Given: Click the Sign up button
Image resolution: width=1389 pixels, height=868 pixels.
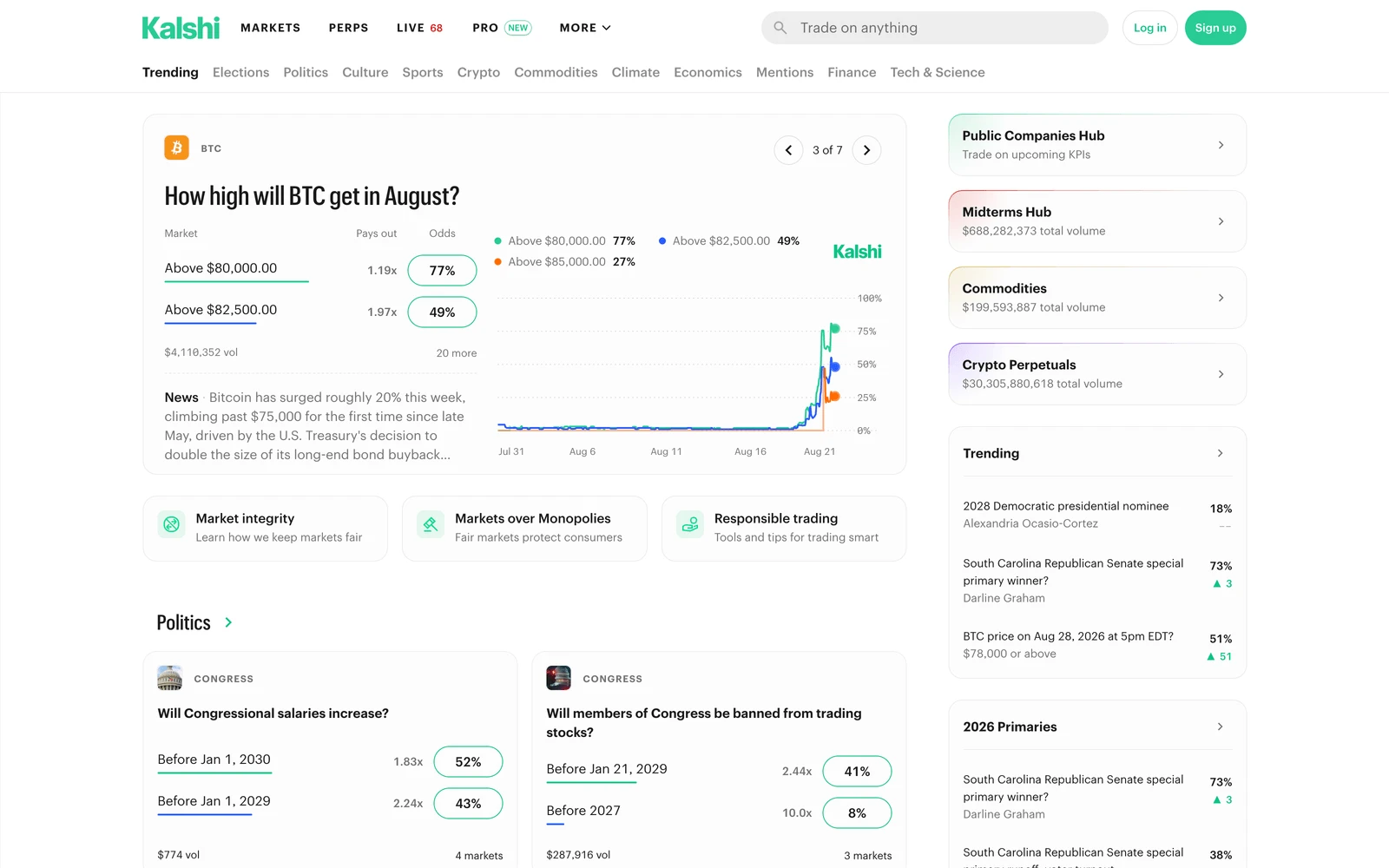Looking at the screenshot, I should [1215, 28].
